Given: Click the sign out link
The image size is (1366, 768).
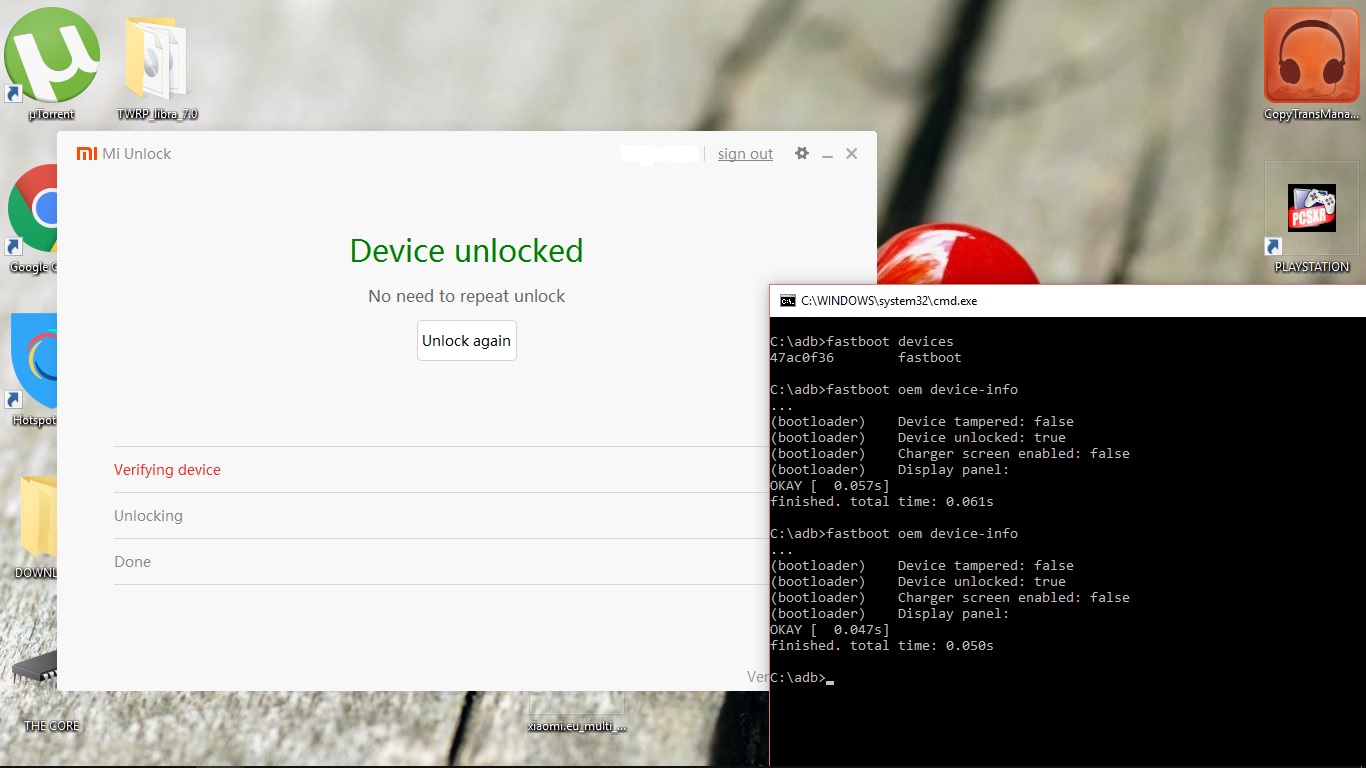Looking at the screenshot, I should click(x=745, y=154).
